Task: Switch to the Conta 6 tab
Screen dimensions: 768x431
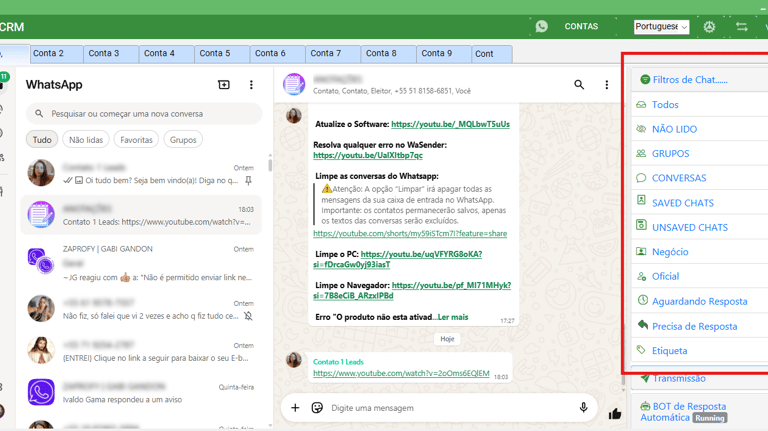Action: [x=278, y=53]
